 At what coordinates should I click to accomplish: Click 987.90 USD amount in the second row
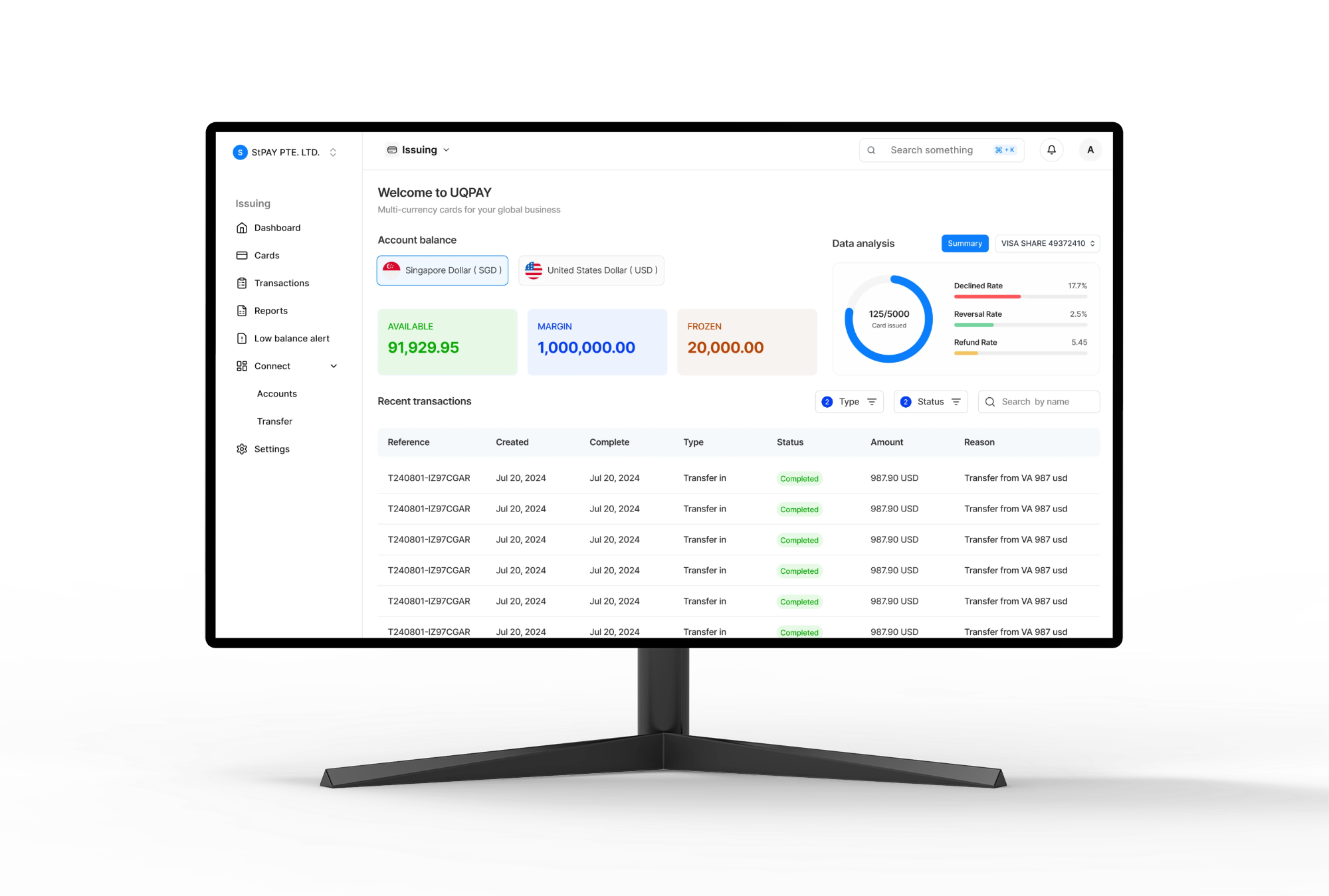(x=894, y=509)
